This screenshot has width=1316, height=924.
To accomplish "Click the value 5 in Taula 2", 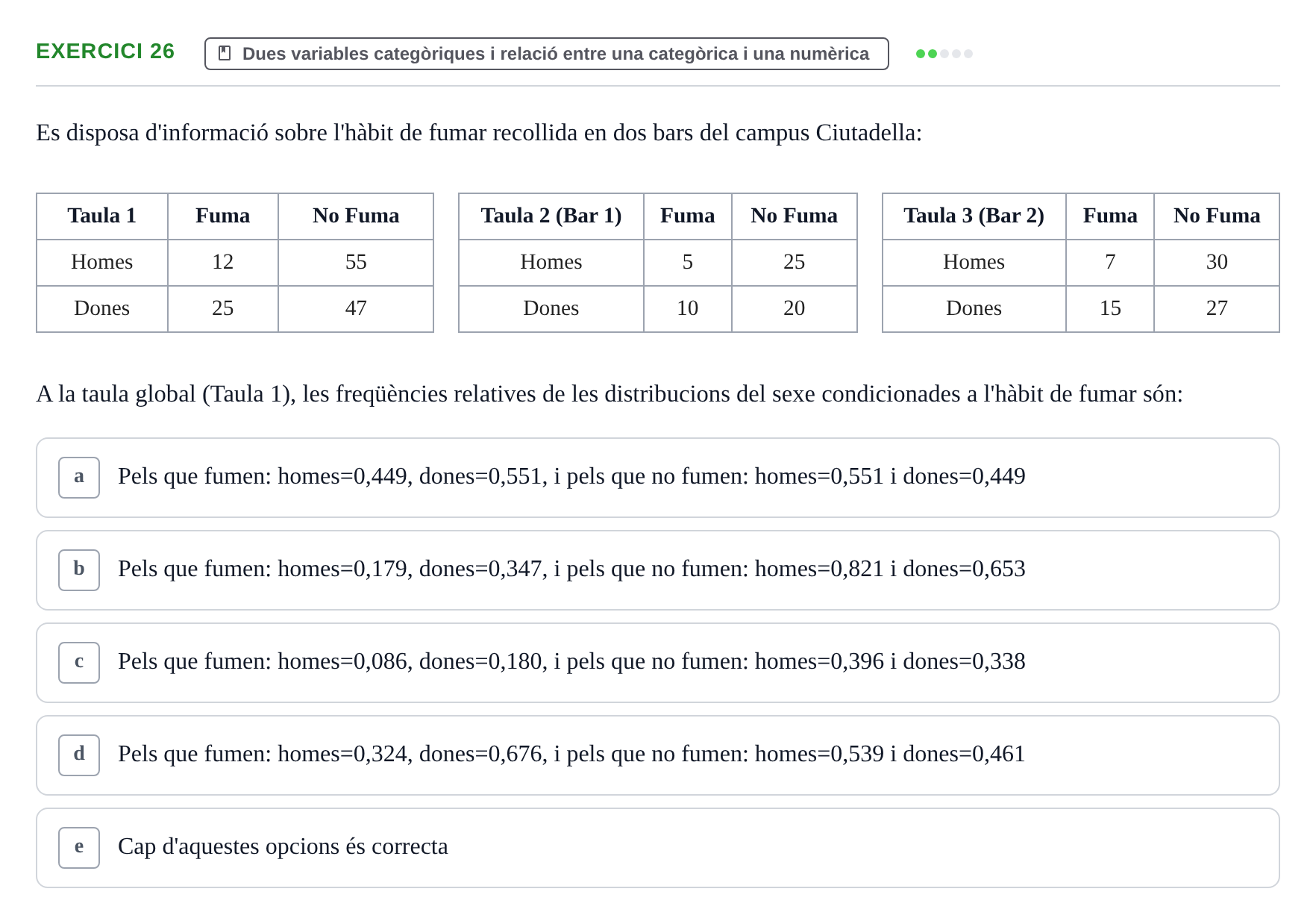I will pos(688,263).
